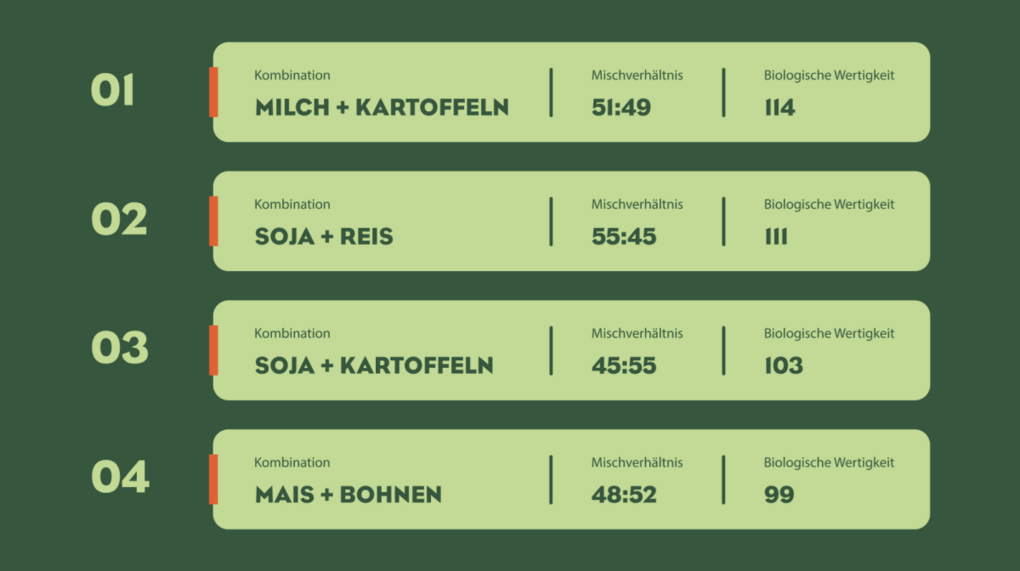Screen dimensions: 1020x571
Task: Click the rank number 01
Action: click(x=113, y=90)
